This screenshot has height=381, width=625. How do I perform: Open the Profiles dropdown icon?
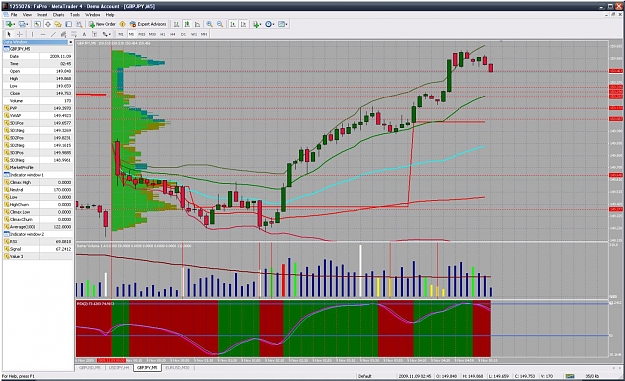click(x=23, y=24)
